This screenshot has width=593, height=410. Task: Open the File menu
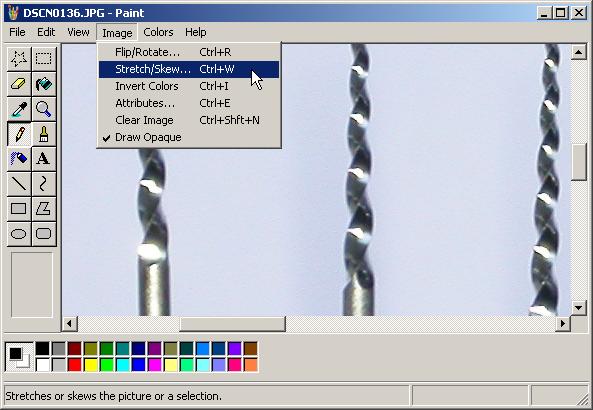point(17,33)
